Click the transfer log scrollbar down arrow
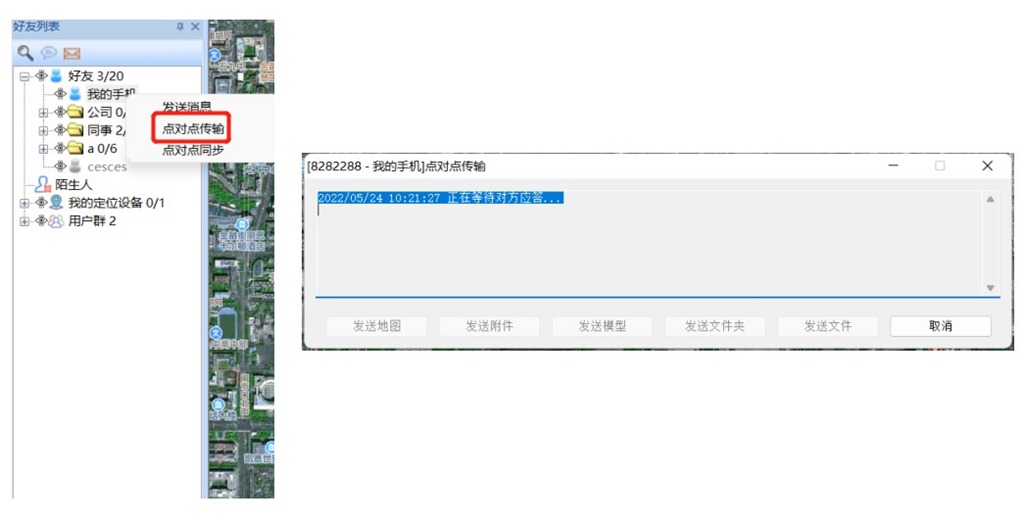 click(990, 288)
